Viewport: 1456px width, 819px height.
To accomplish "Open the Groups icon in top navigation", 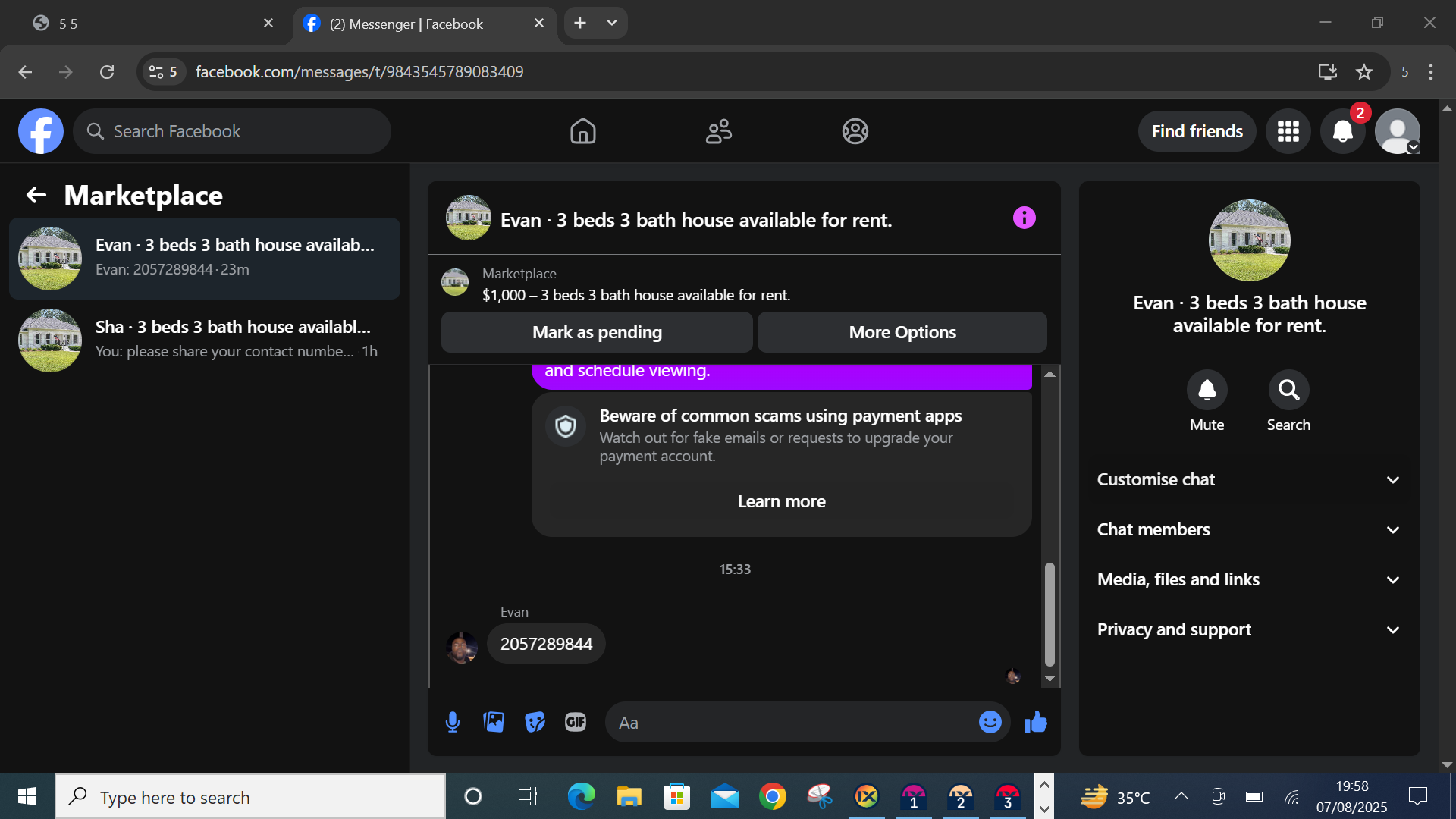I will (x=855, y=131).
